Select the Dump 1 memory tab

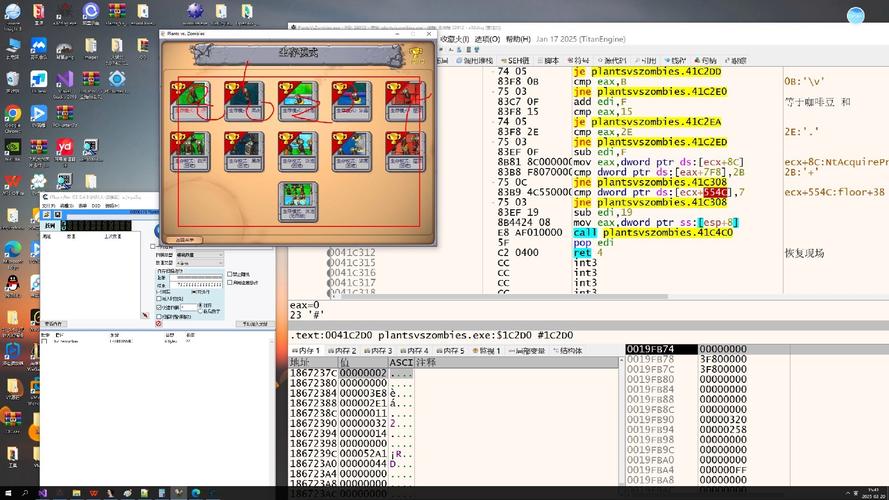coord(306,351)
